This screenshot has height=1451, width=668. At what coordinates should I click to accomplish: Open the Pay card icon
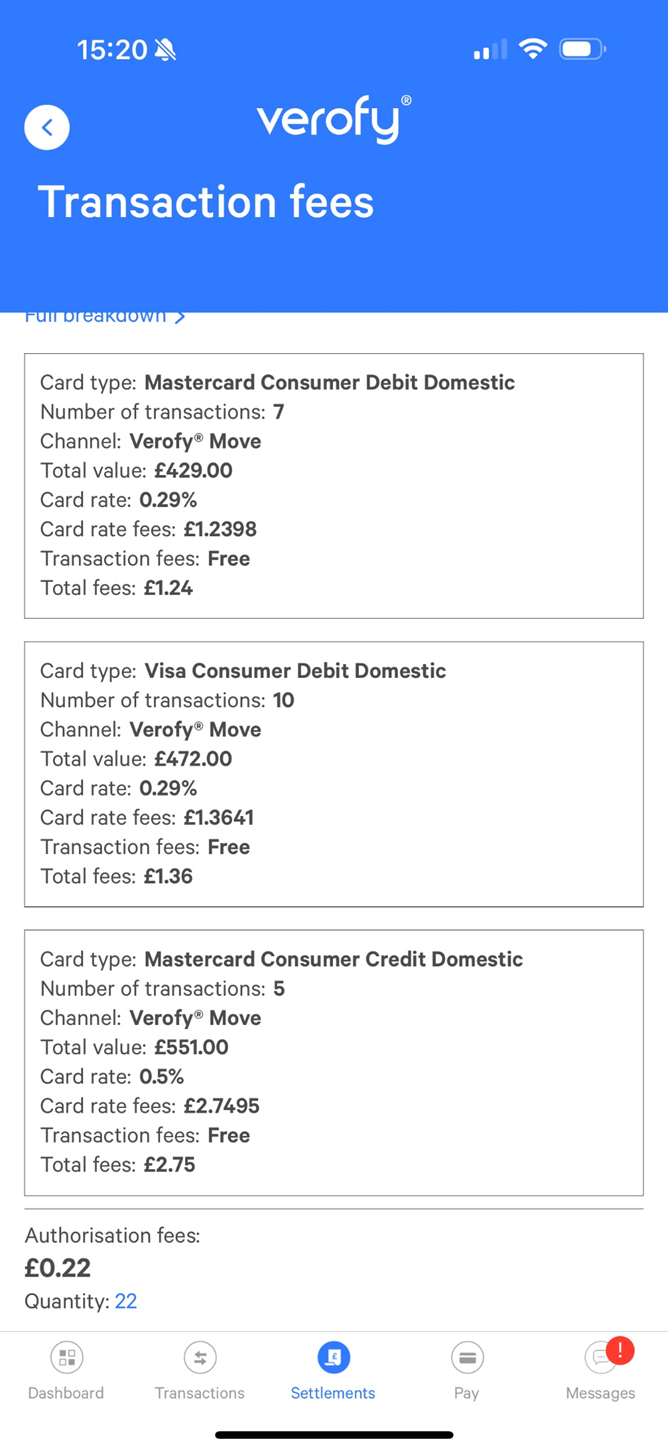pyautogui.click(x=467, y=1357)
